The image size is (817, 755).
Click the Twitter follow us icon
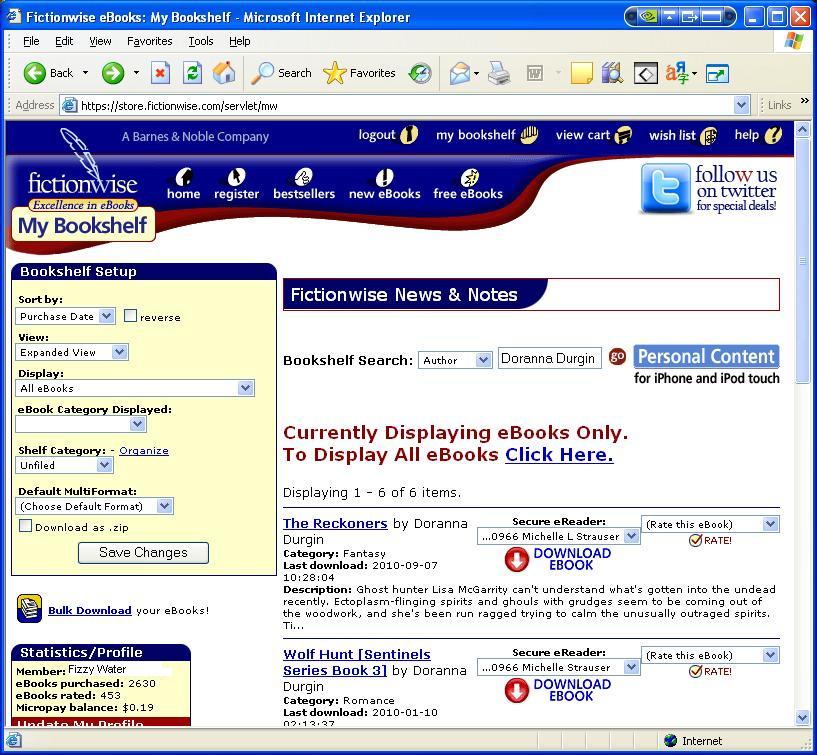[666, 188]
